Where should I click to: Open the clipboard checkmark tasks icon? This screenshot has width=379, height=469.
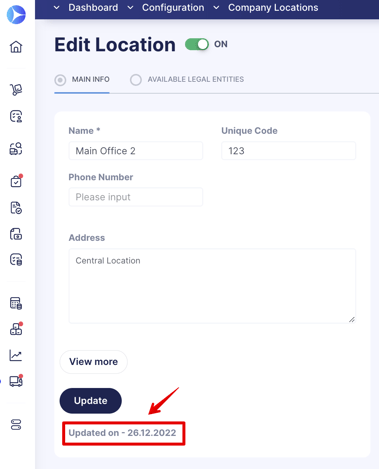click(16, 181)
